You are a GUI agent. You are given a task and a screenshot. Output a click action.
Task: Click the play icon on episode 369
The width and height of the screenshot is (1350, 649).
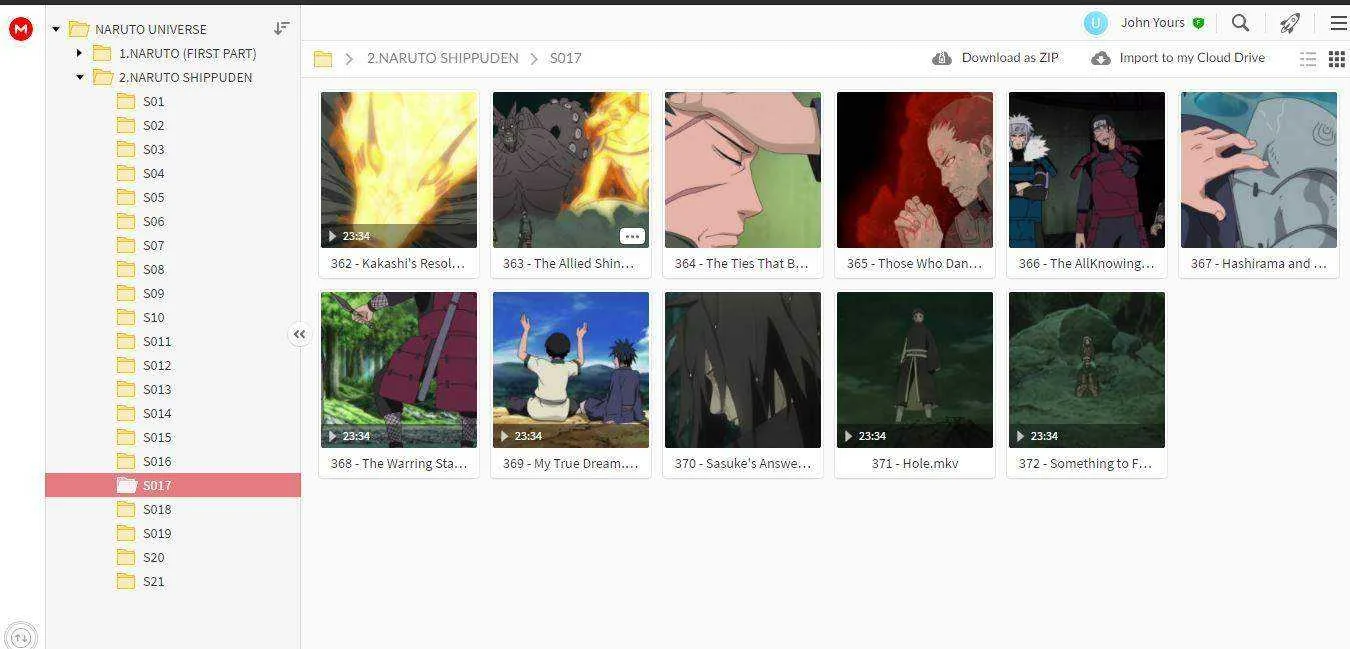tap(504, 437)
